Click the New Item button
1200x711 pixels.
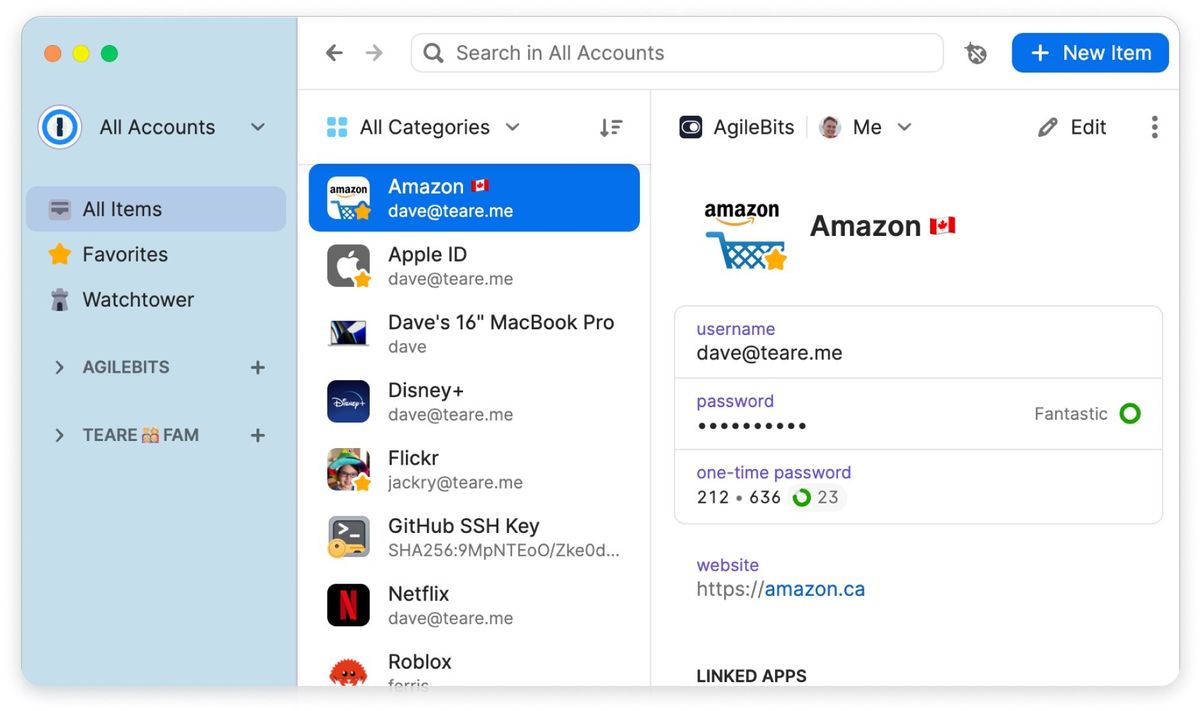pos(1090,53)
